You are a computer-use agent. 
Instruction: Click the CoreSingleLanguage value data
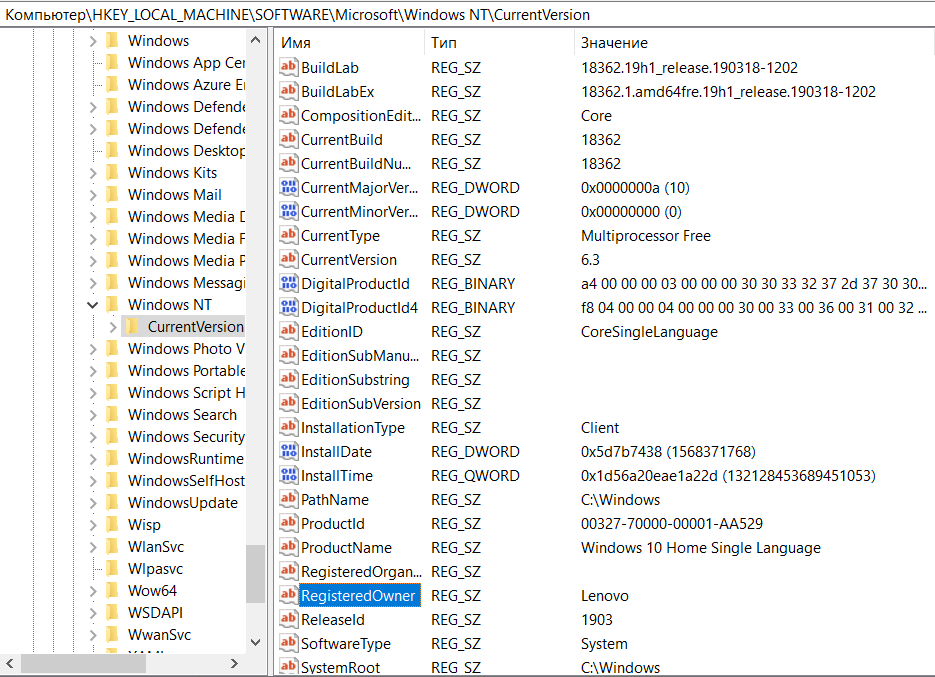tap(649, 332)
